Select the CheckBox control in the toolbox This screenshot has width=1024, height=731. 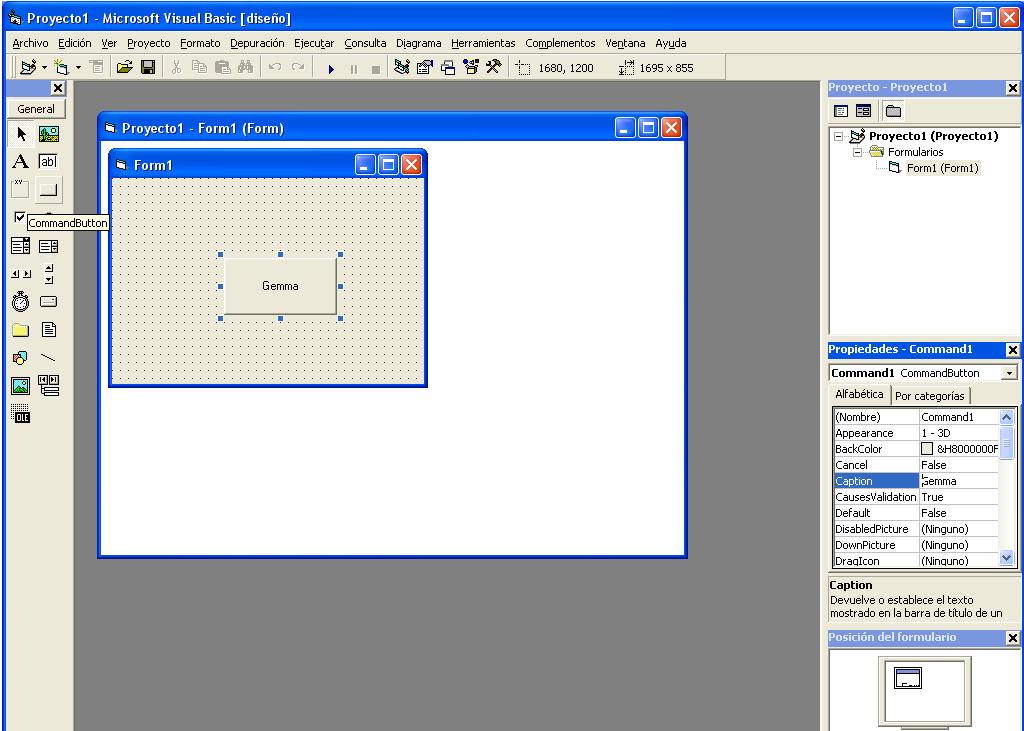[x=20, y=218]
